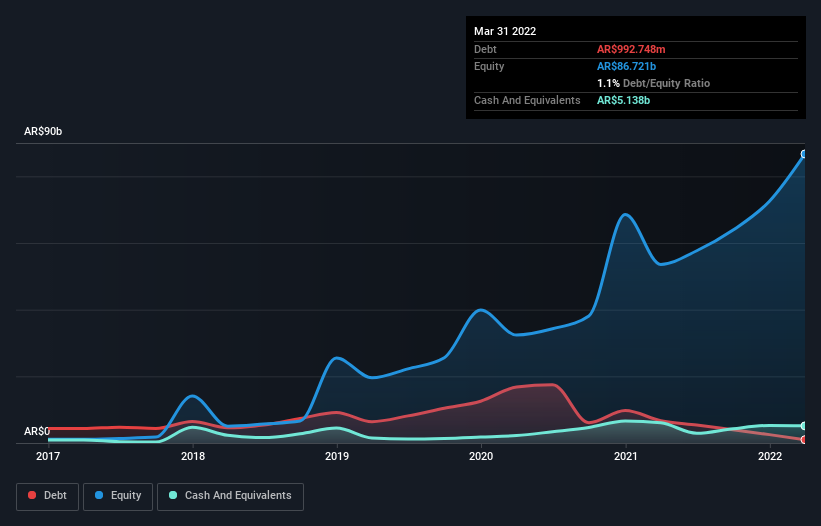Viewport: 821px width, 526px height.
Task: Click the 1.1% Debt/Equity Ratio text
Action: click(x=653, y=83)
